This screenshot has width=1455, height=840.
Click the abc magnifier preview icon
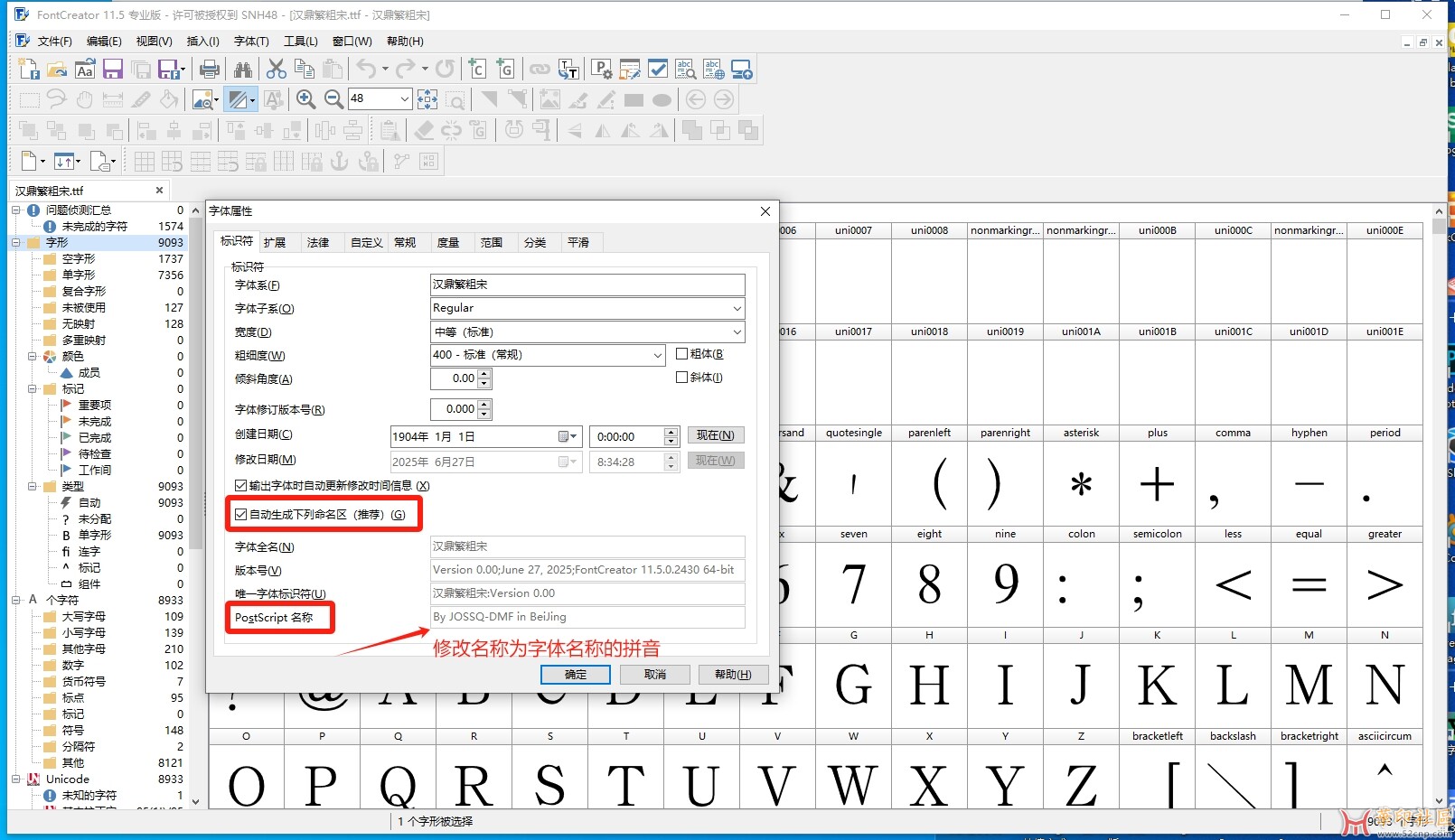point(686,70)
